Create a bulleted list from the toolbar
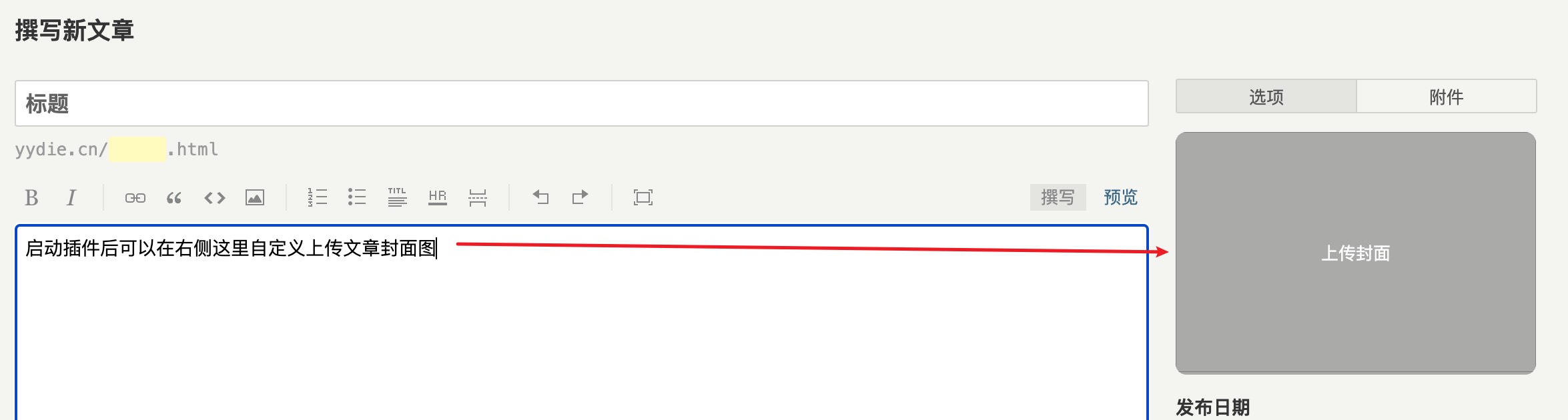Screen dimensions: 1568x420 (357, 197)
